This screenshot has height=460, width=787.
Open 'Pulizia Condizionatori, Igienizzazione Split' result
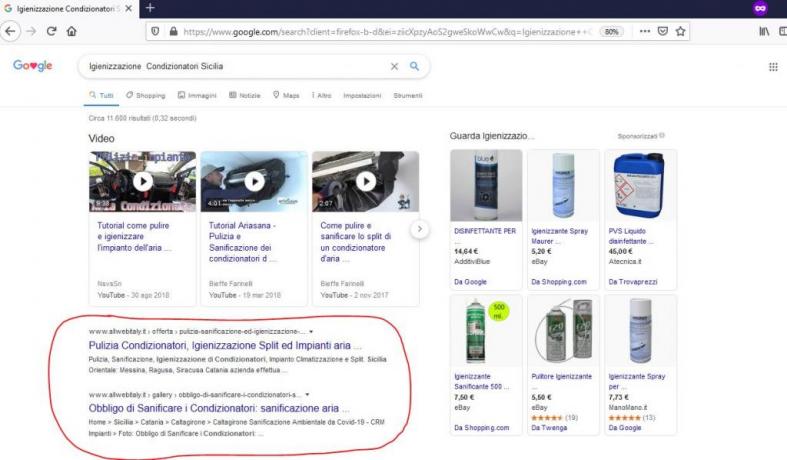tap(225, 346)
